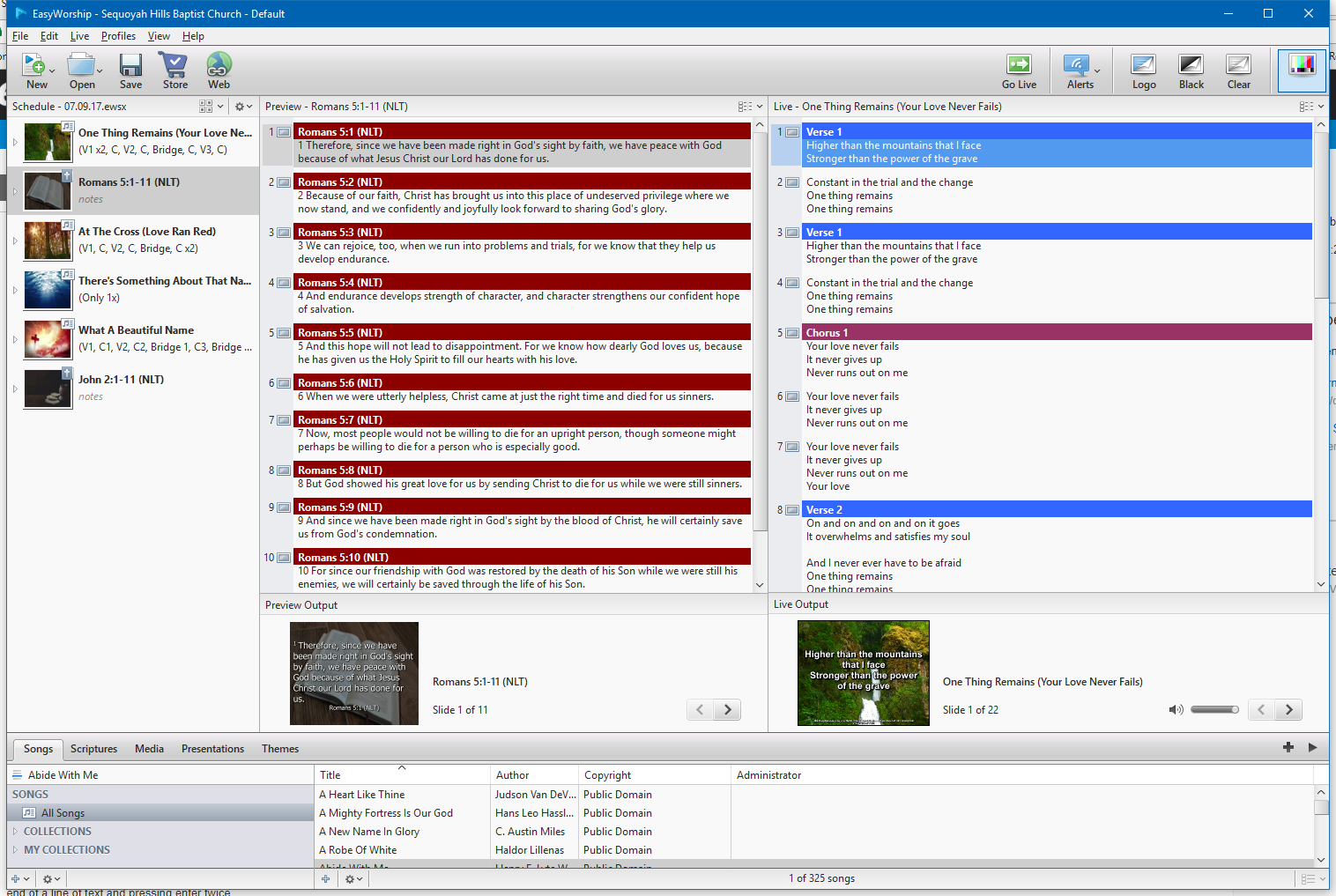Open the Preview pane view options dropdown
Screen dimensions: 1336x896
point(751,107)
